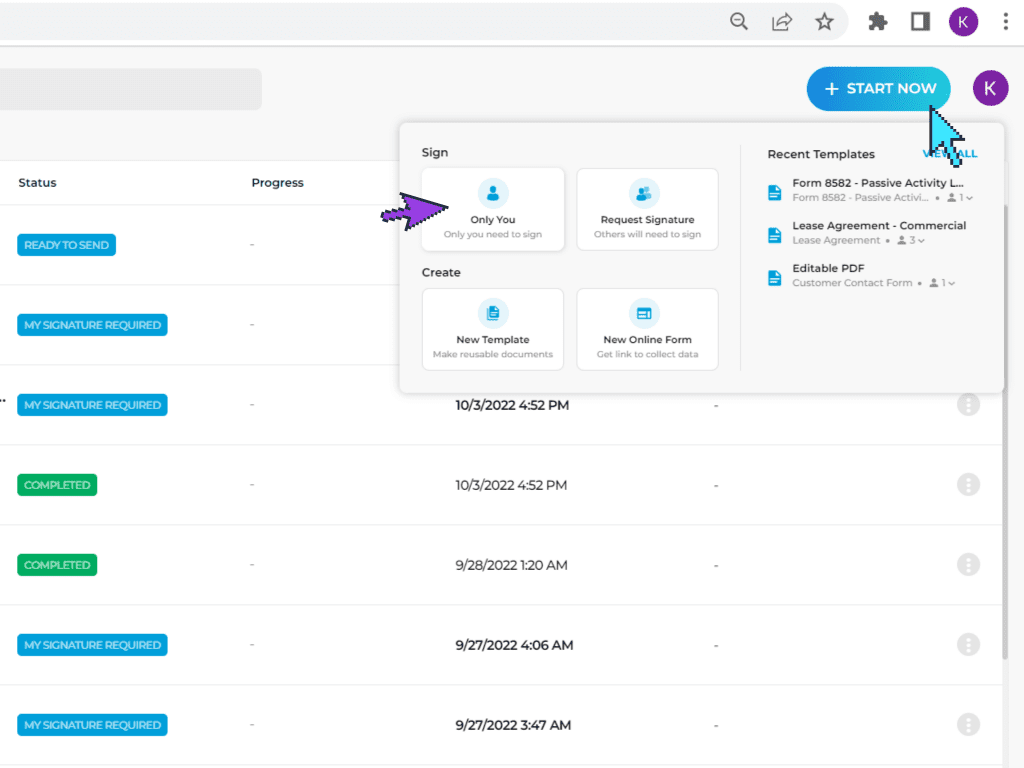Click MY SIGNATURE REQUIRED badge dated 9/27/2022 3:47 AM

pyautogui.click(x=92, y=725)
